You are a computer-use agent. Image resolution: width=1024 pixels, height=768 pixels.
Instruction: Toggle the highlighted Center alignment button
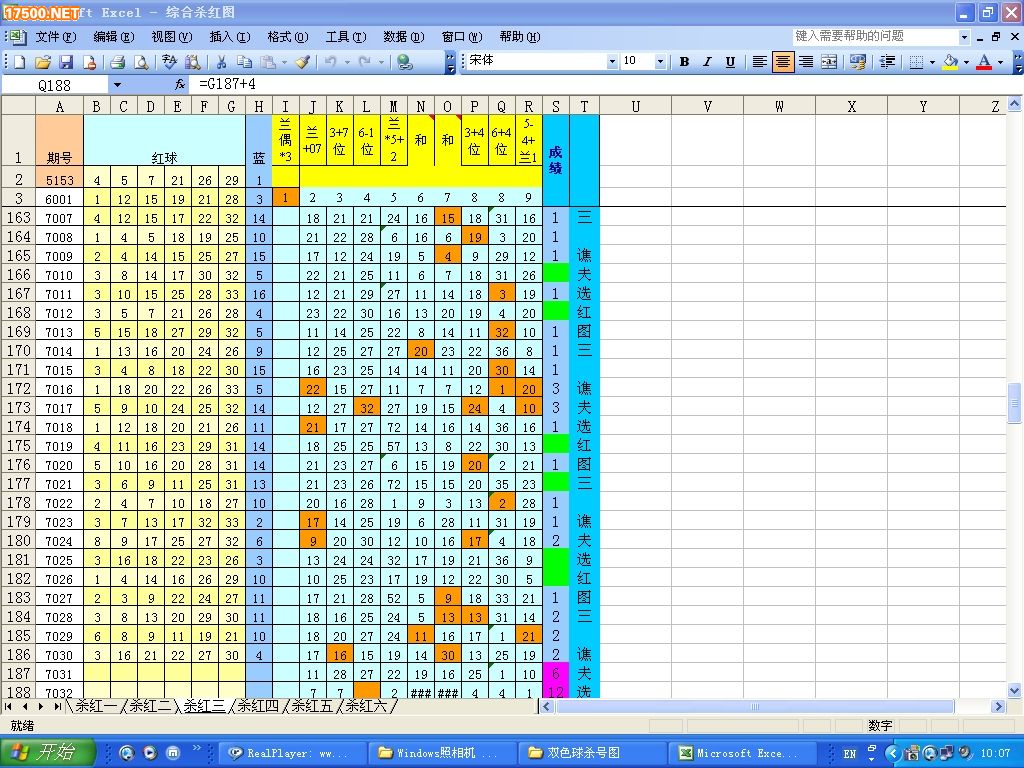782,62
